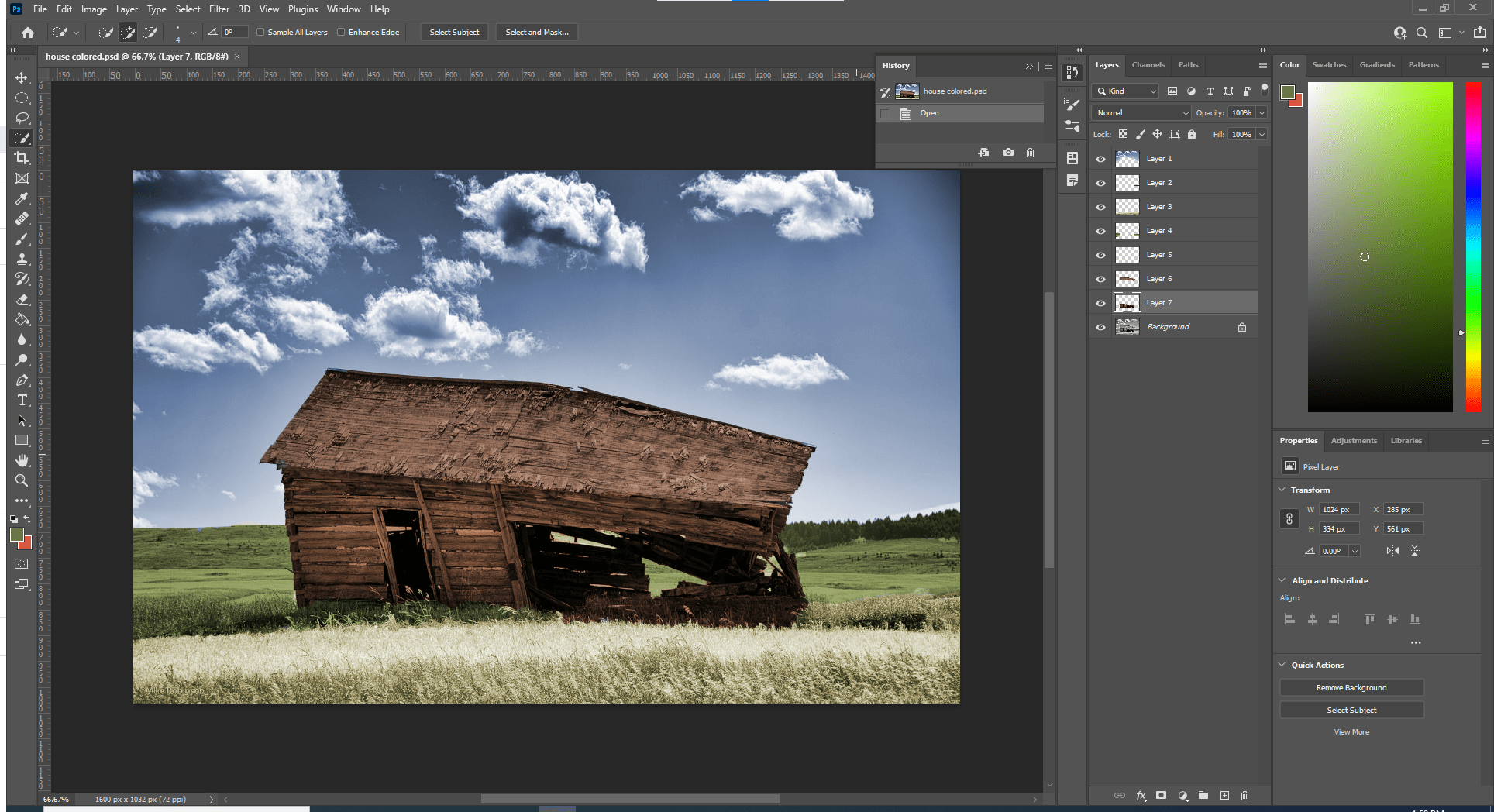Select the Horizontal Type tool
1494x812 pixels.
coord(22,400)
